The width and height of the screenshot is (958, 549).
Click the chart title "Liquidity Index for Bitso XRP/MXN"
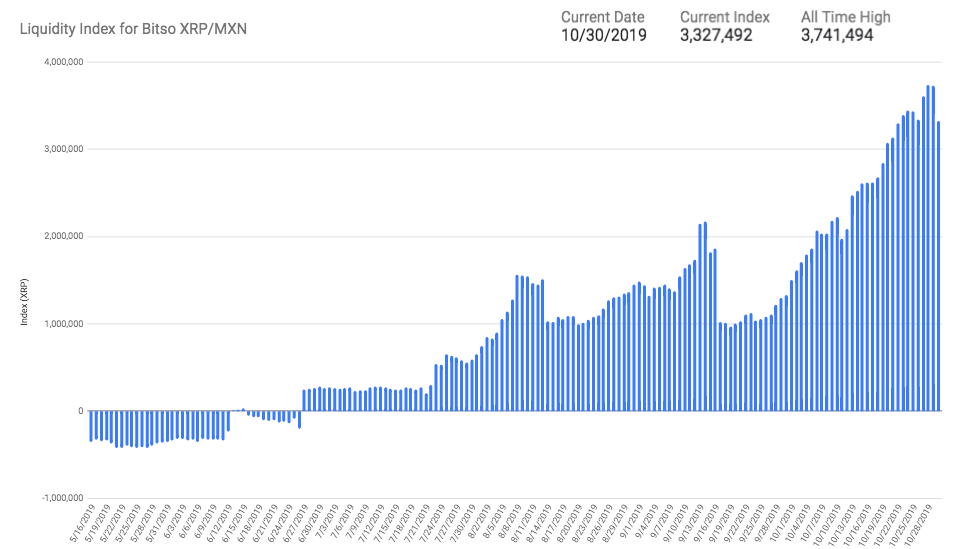pos(133,29)
